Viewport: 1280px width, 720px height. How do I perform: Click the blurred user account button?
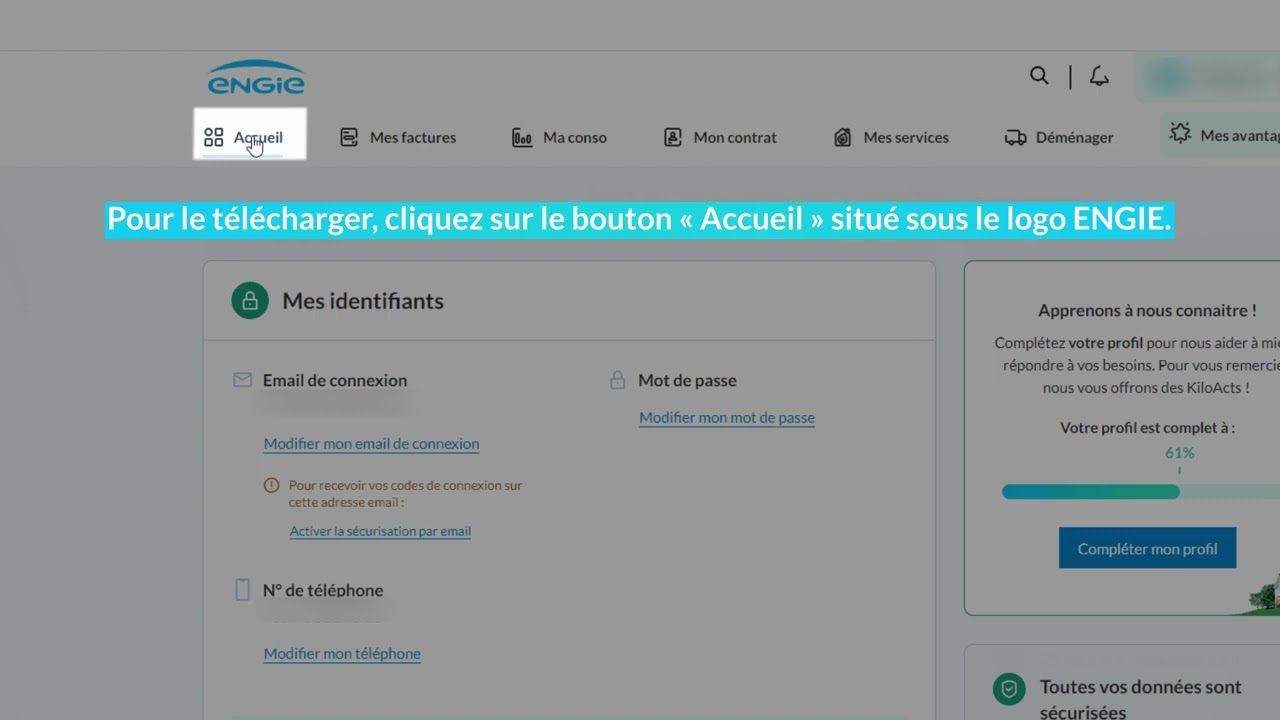point(1207,78)
